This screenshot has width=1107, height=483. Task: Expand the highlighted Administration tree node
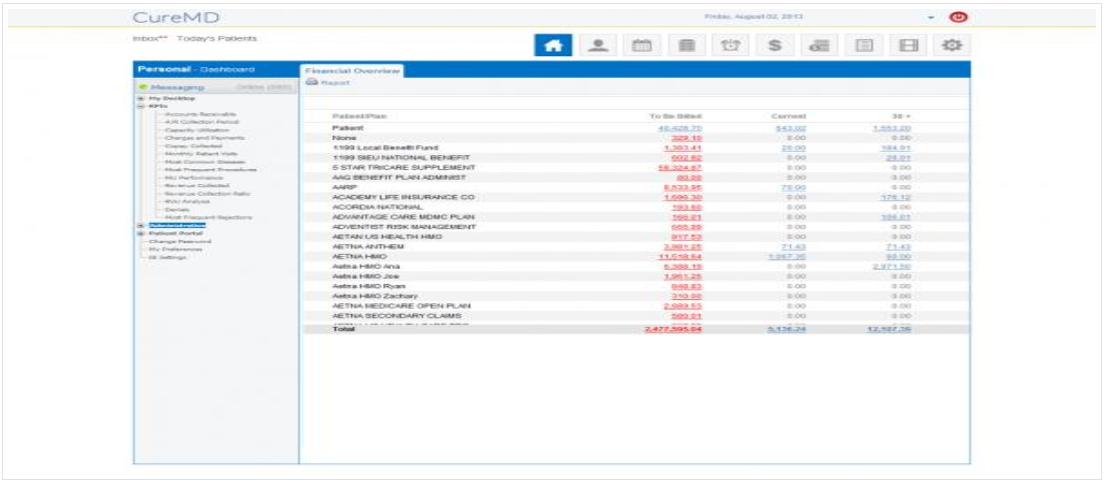[x=140, y=225]
